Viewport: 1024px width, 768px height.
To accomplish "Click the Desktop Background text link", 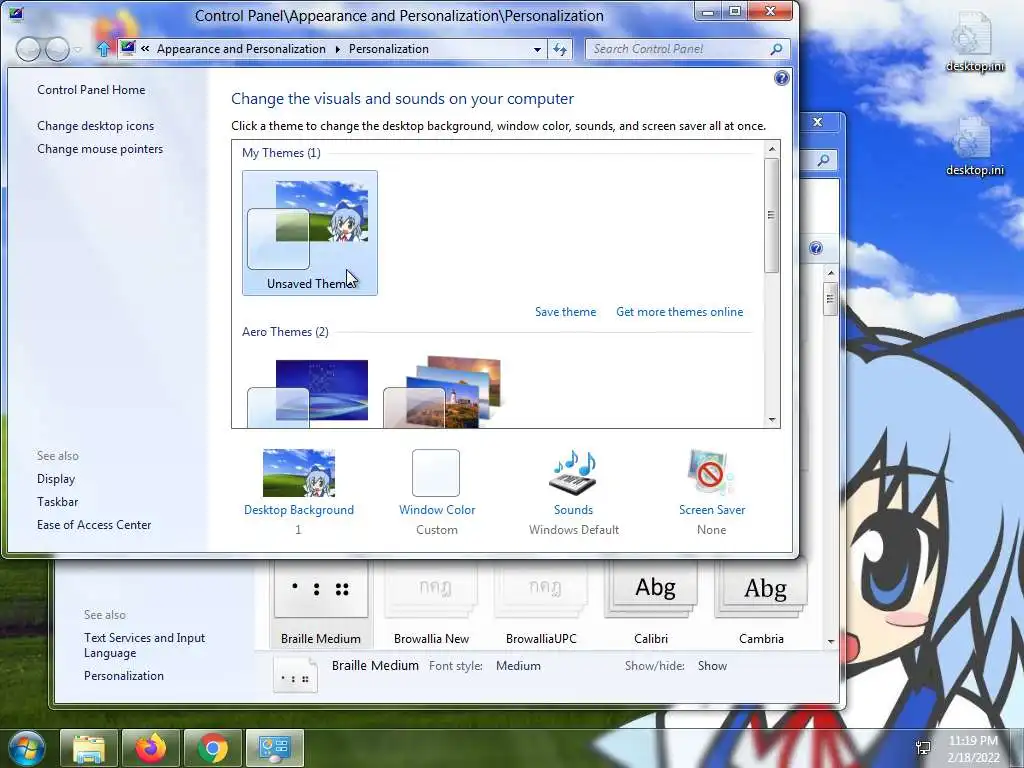I will pos(299,510).
